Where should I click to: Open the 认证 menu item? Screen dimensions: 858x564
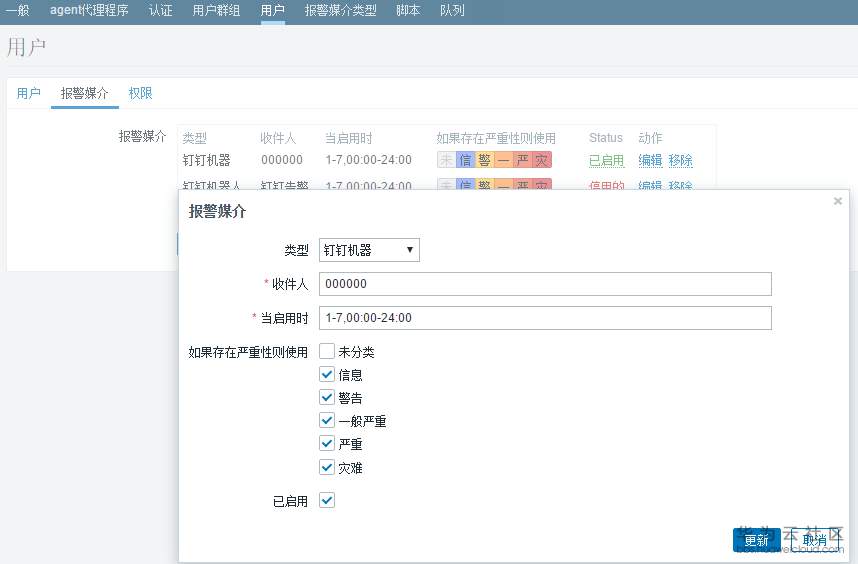click(x=160, y=10)
